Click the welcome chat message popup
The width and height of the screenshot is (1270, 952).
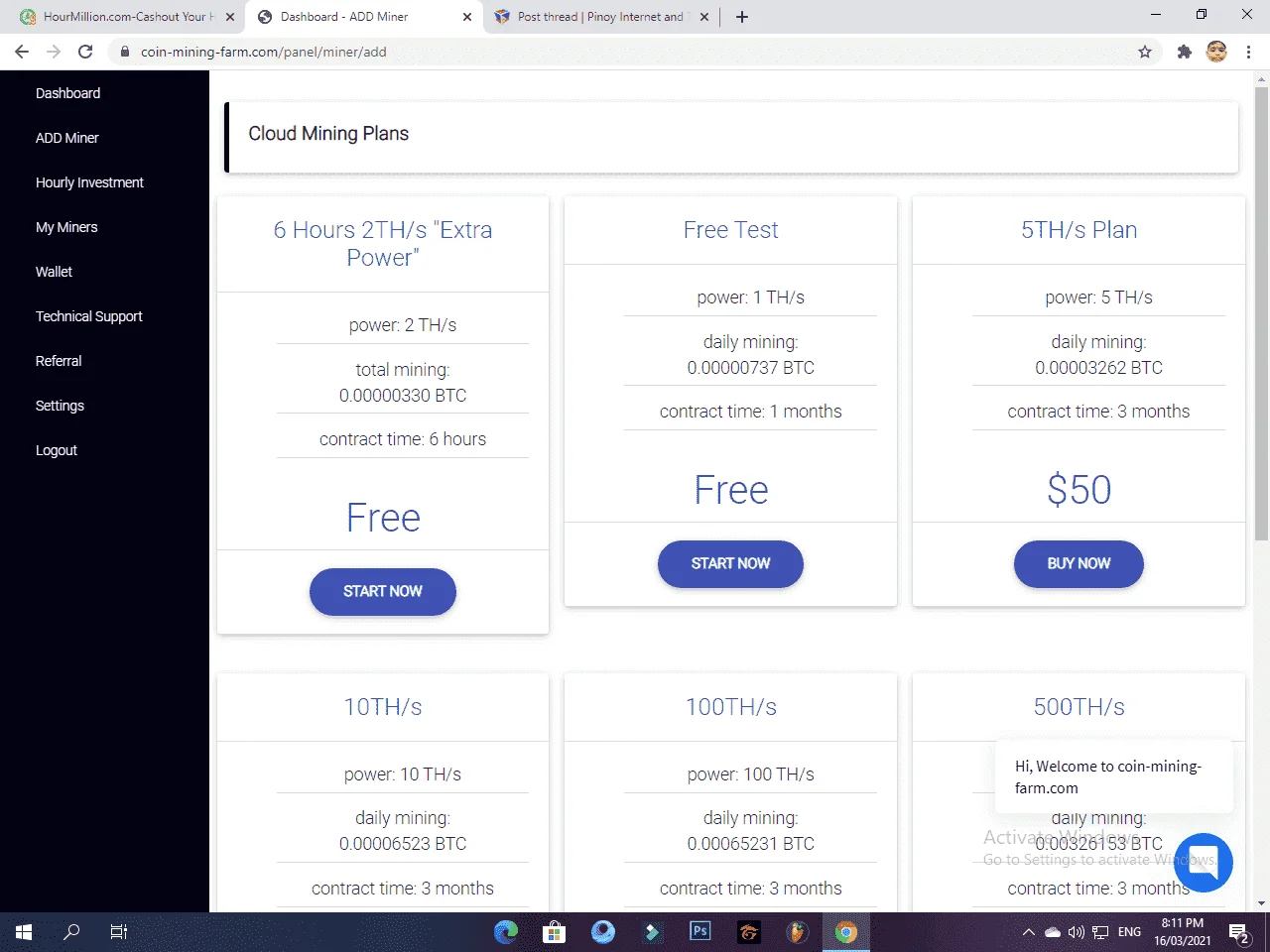(1114, 776)
